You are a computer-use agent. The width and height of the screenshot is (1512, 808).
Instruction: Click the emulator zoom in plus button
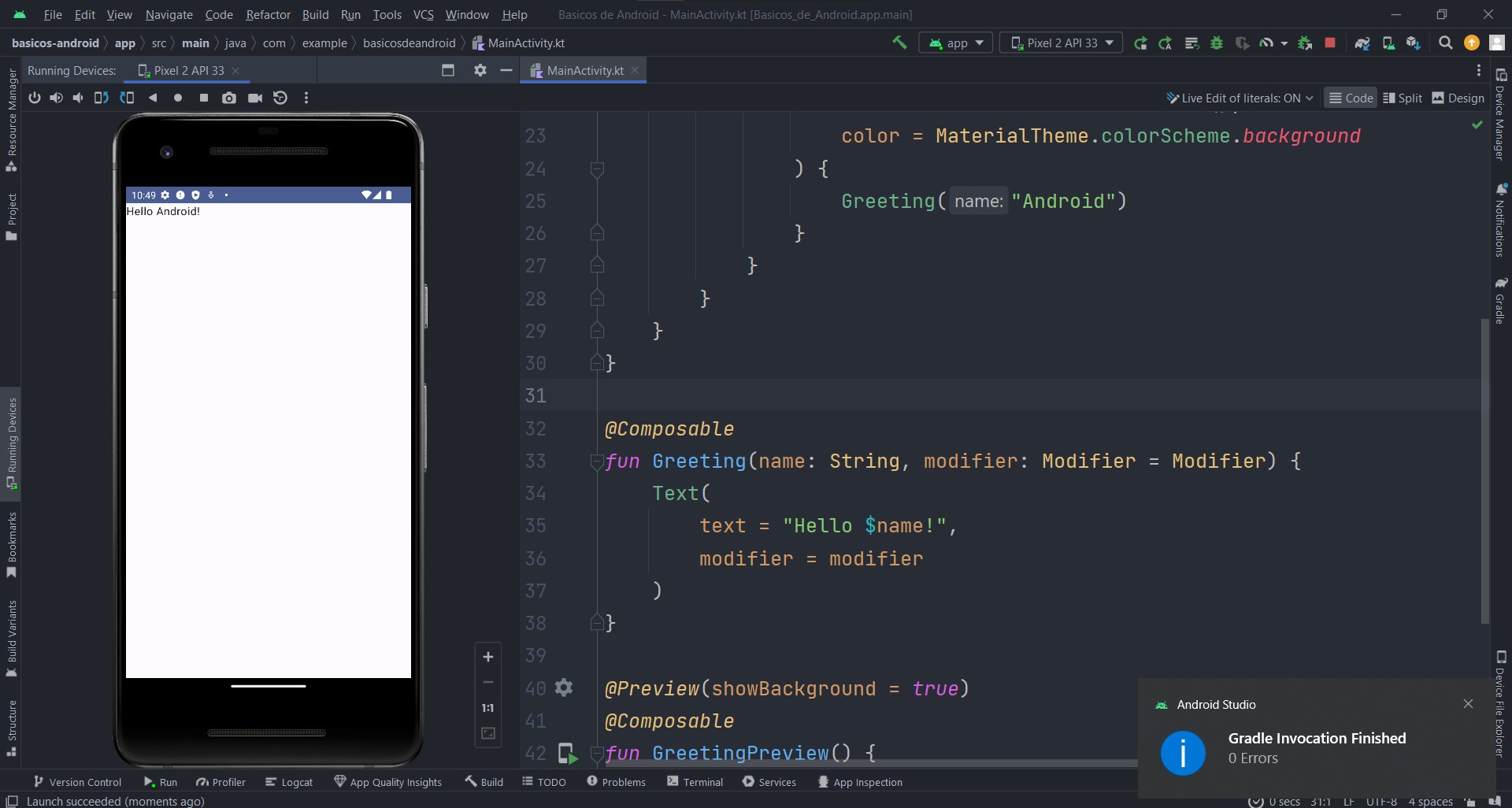point(488,657)
